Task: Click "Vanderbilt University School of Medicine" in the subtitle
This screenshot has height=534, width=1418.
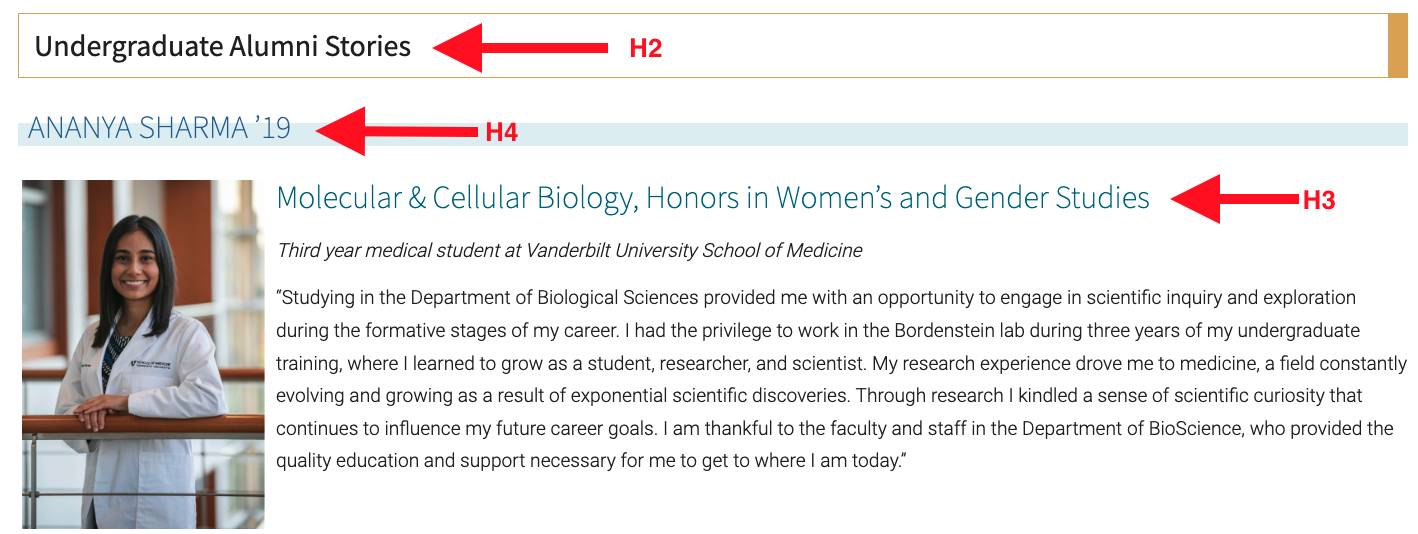Action: point(684,250)
